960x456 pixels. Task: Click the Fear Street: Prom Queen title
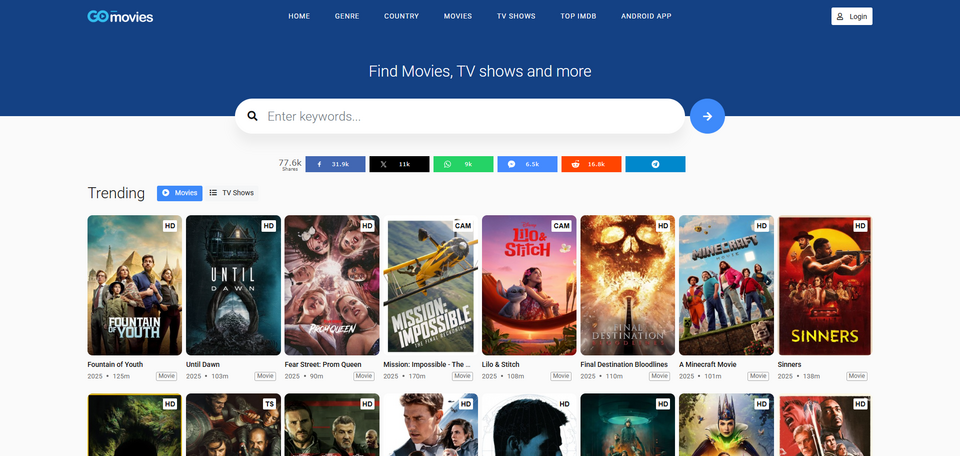pyautogui.click(x=323, y=364)
